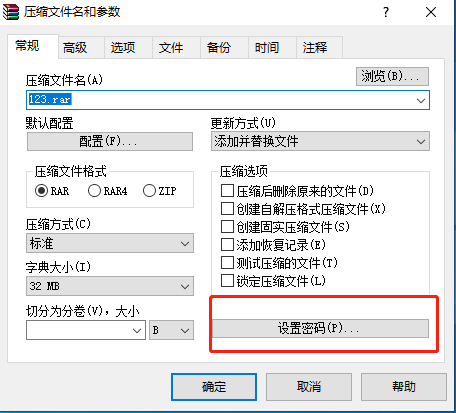Click the archive name field containing 123.rar
Screen dimensions: 456x413
coord(228,100)
